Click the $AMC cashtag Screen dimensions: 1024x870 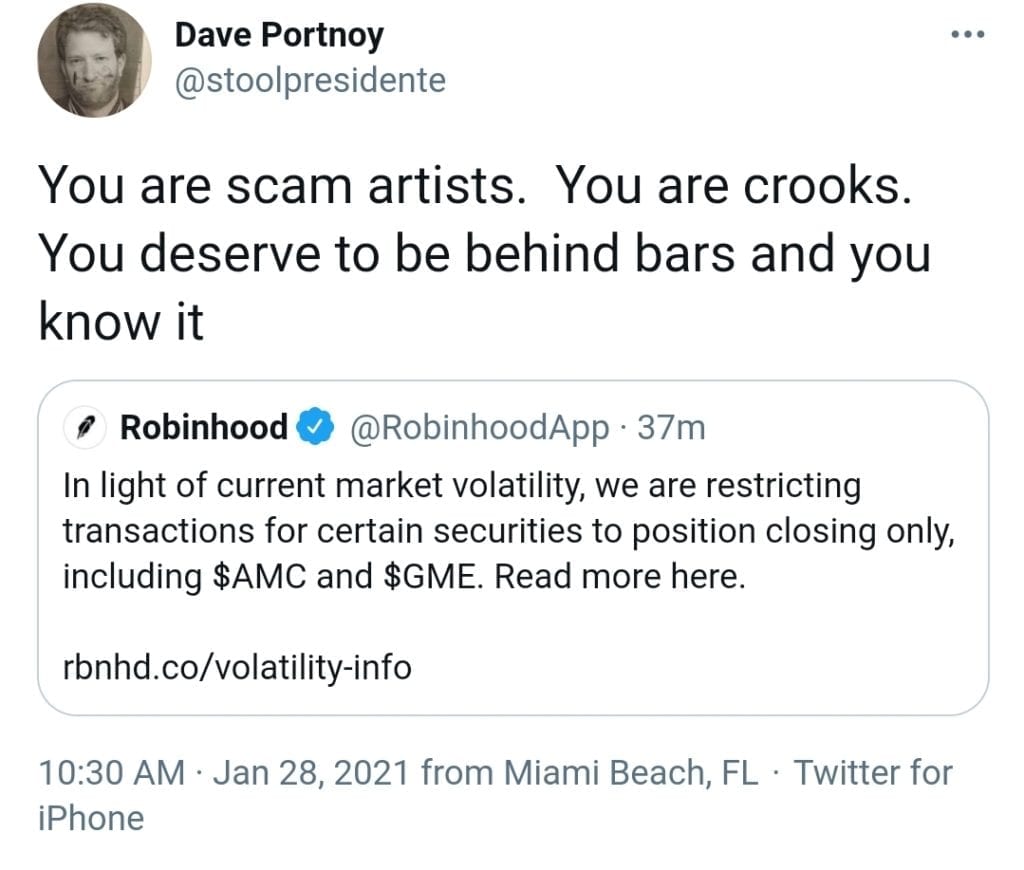click(x=259, y=576)
